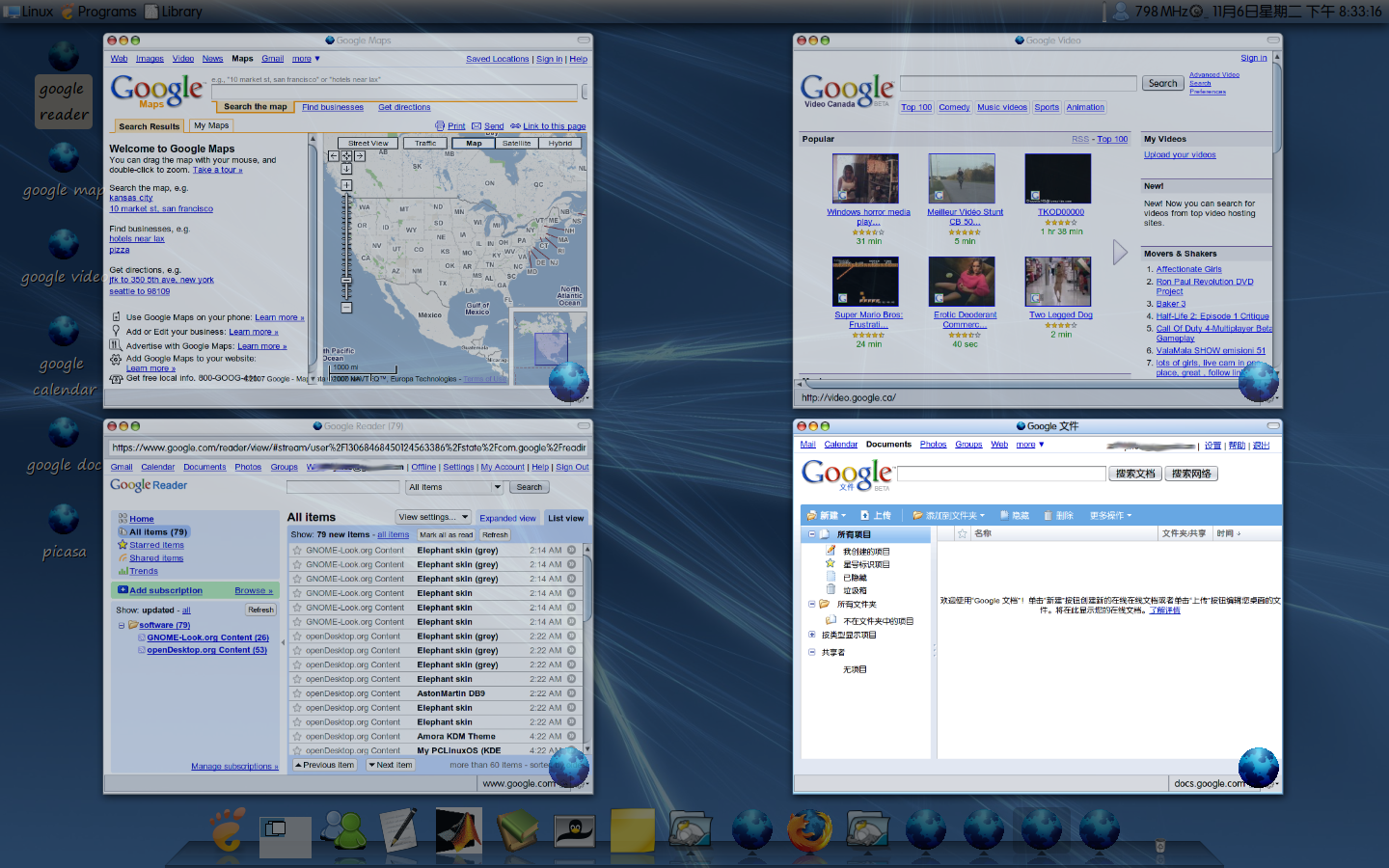The image size is (1389, 868).
Task: Expand the 按类型显示项目 tree node in Docs
Action: click(811, 635)
